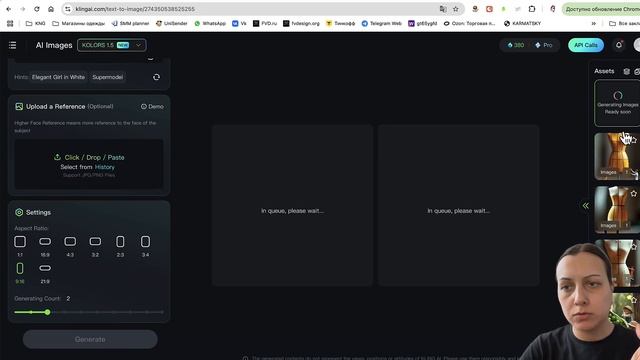Image resolution: width=640 pixels, height=360 pixels.
Task: Click the translate page icon in address bar
Action: [x=443, y=9]
